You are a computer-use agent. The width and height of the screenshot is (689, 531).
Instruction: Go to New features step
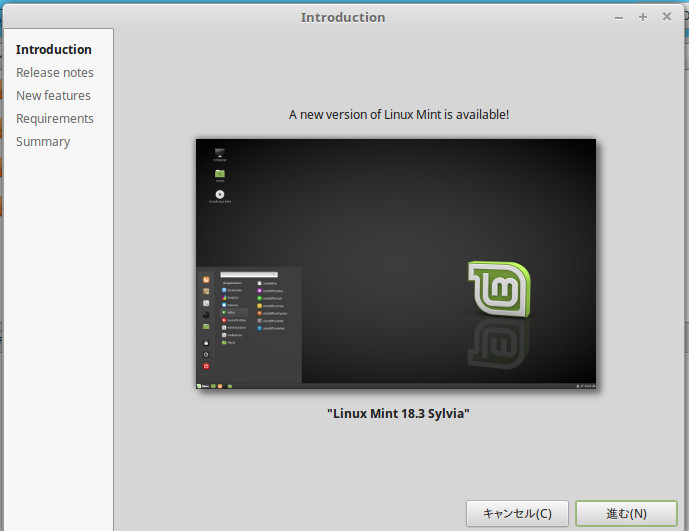(x=53, y=95)
